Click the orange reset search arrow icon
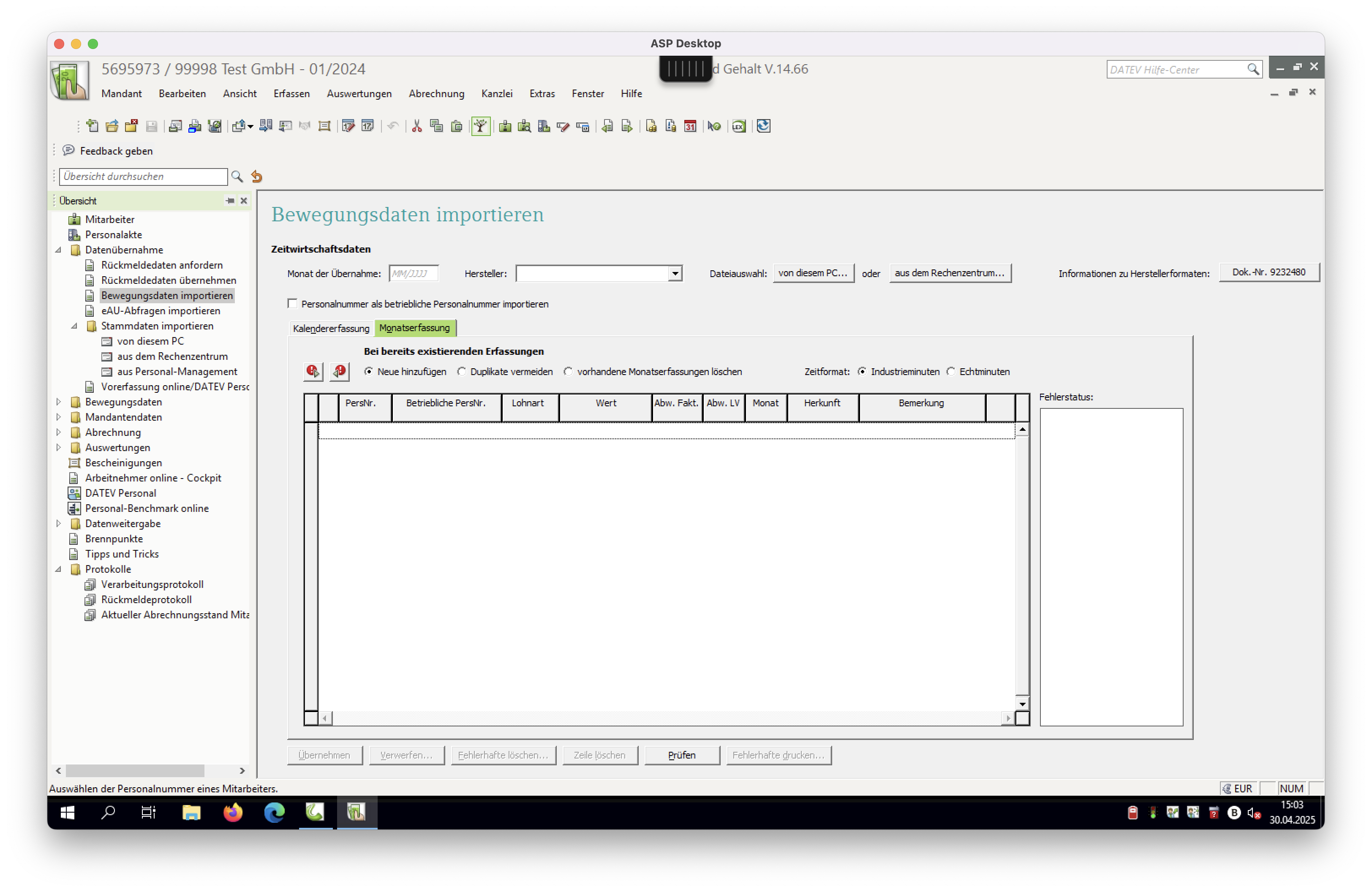Screen dimensions: 1372x892 [257, 177]
